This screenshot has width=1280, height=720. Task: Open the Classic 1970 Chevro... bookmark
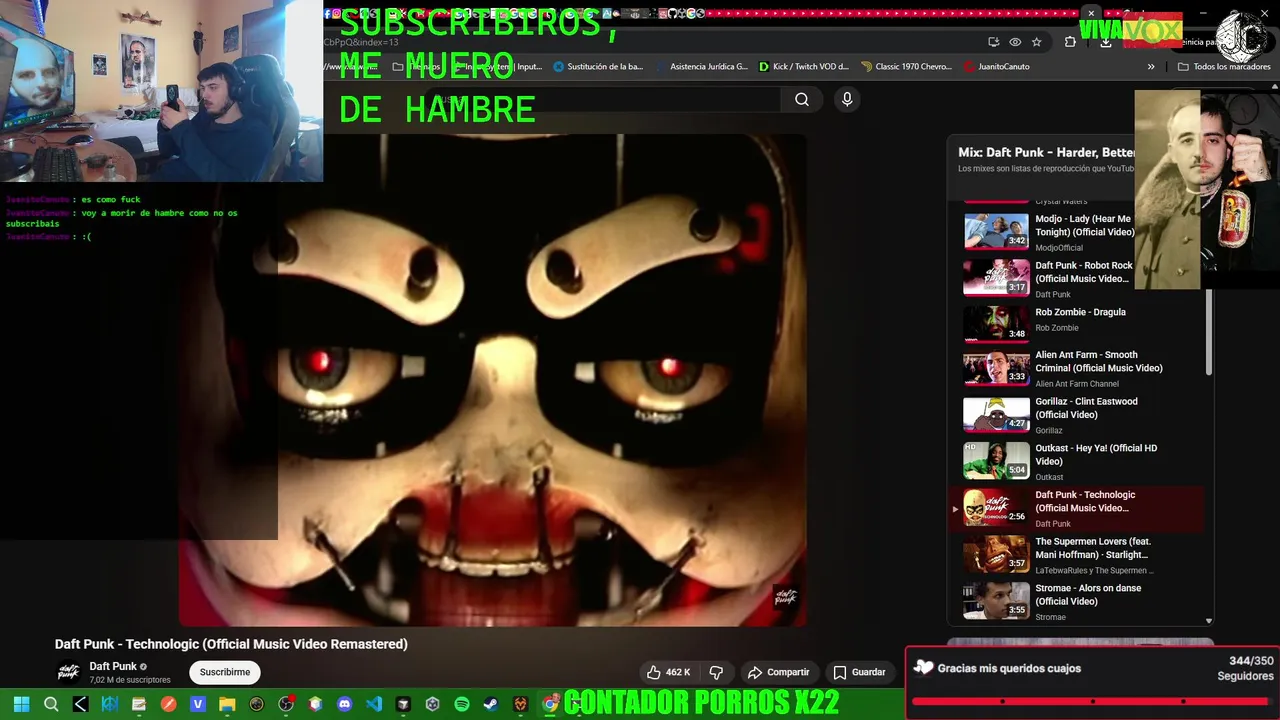[905, 67]
